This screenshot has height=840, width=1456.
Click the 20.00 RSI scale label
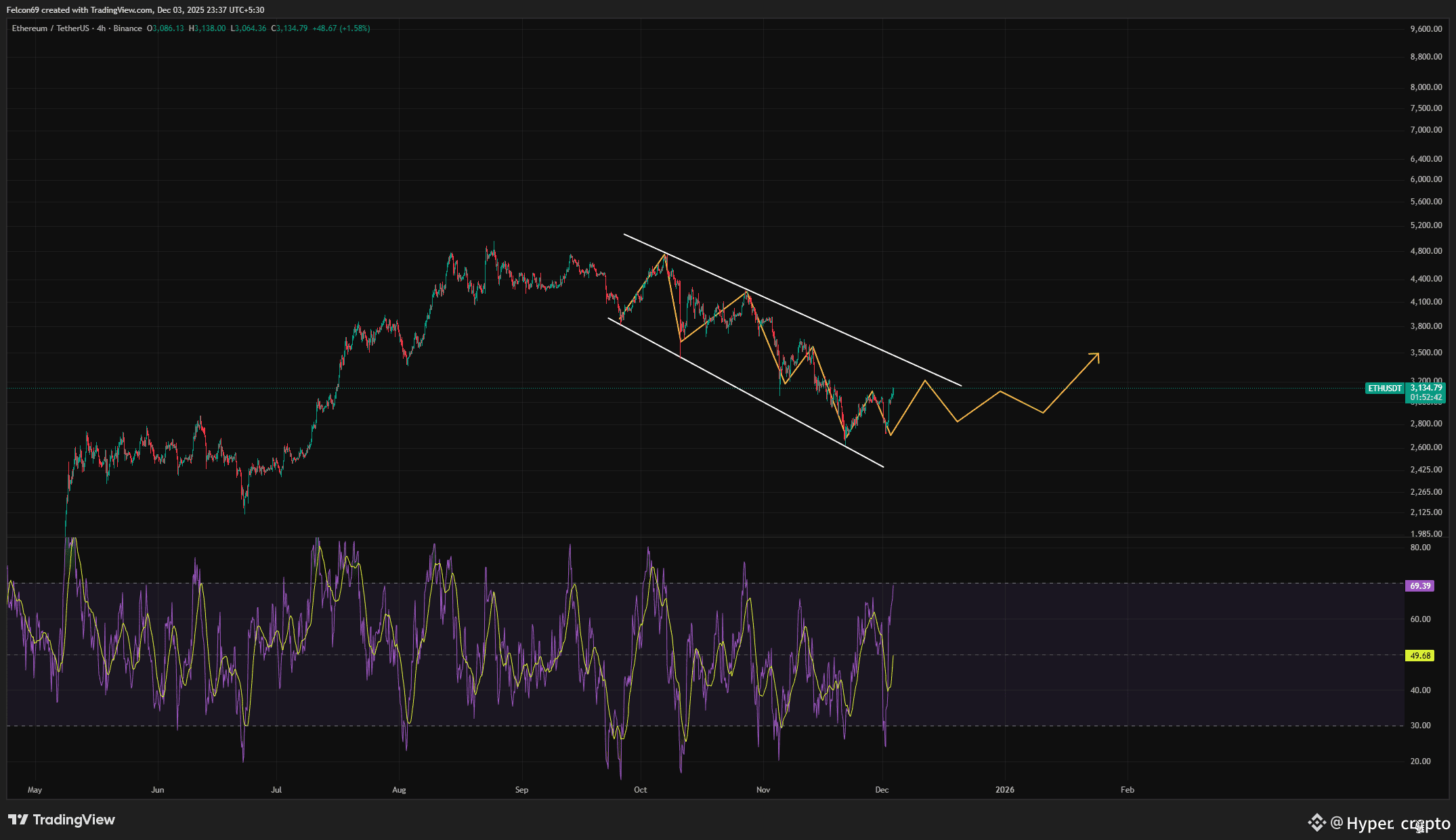coord(1420,761)
